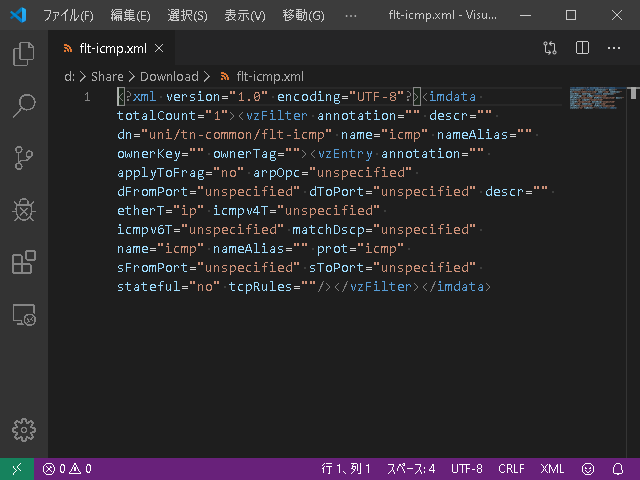Click the remote window indicator in status bar
Viewport: 640px width, 480px height.
coord(17,469)
